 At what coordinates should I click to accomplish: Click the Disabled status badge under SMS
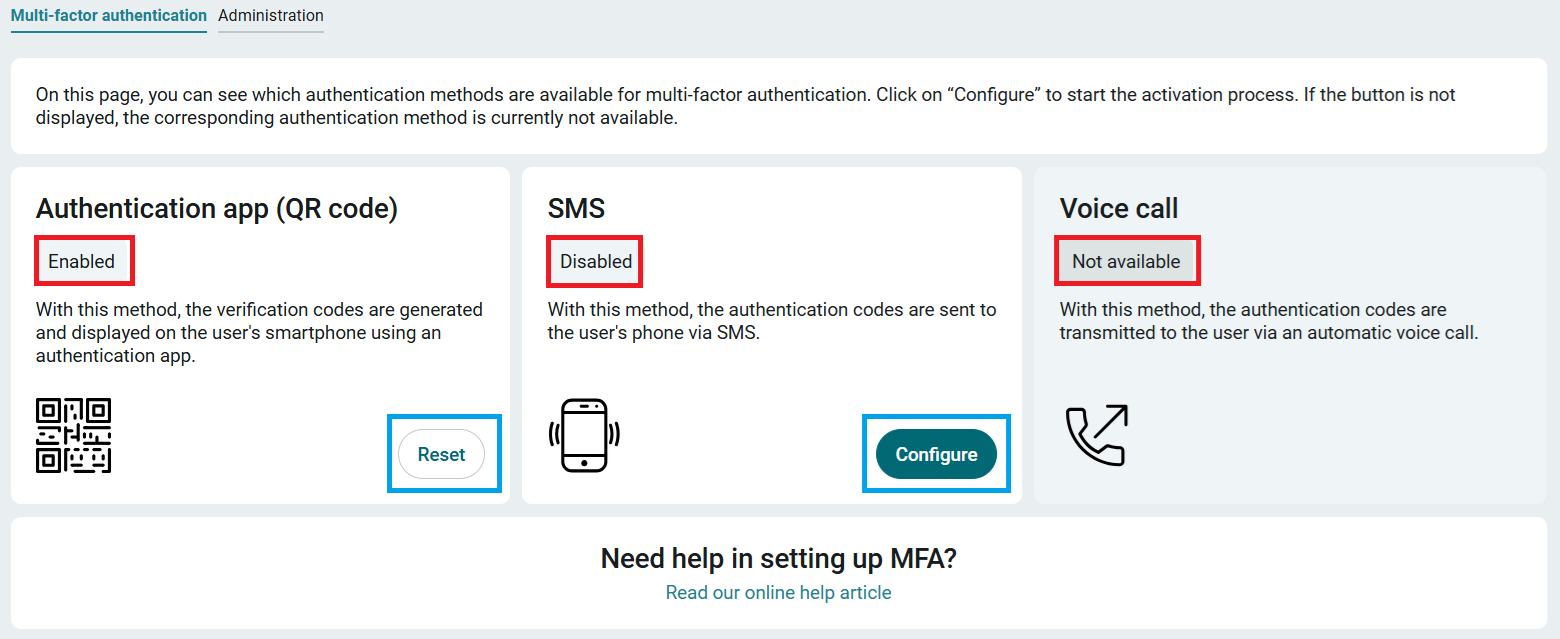(596, 261)
